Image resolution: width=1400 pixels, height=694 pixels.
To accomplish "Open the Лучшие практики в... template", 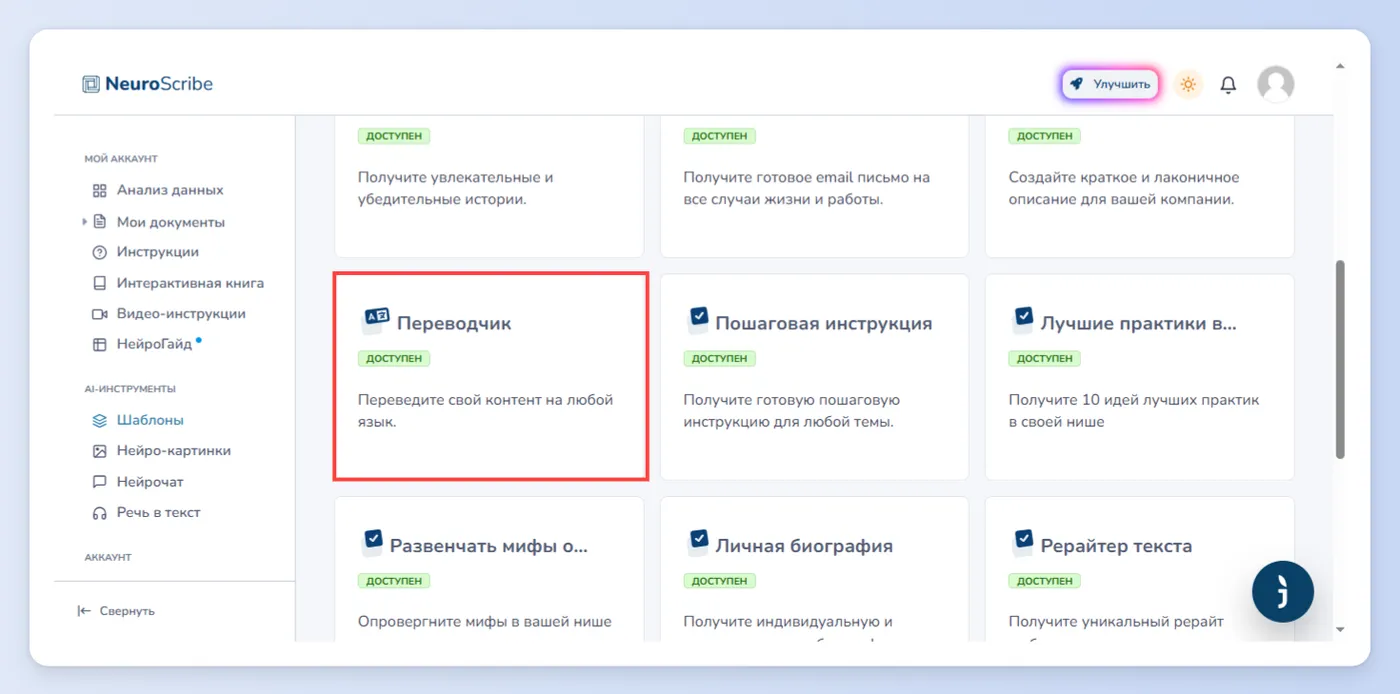I will click(x=1139, y=324).
